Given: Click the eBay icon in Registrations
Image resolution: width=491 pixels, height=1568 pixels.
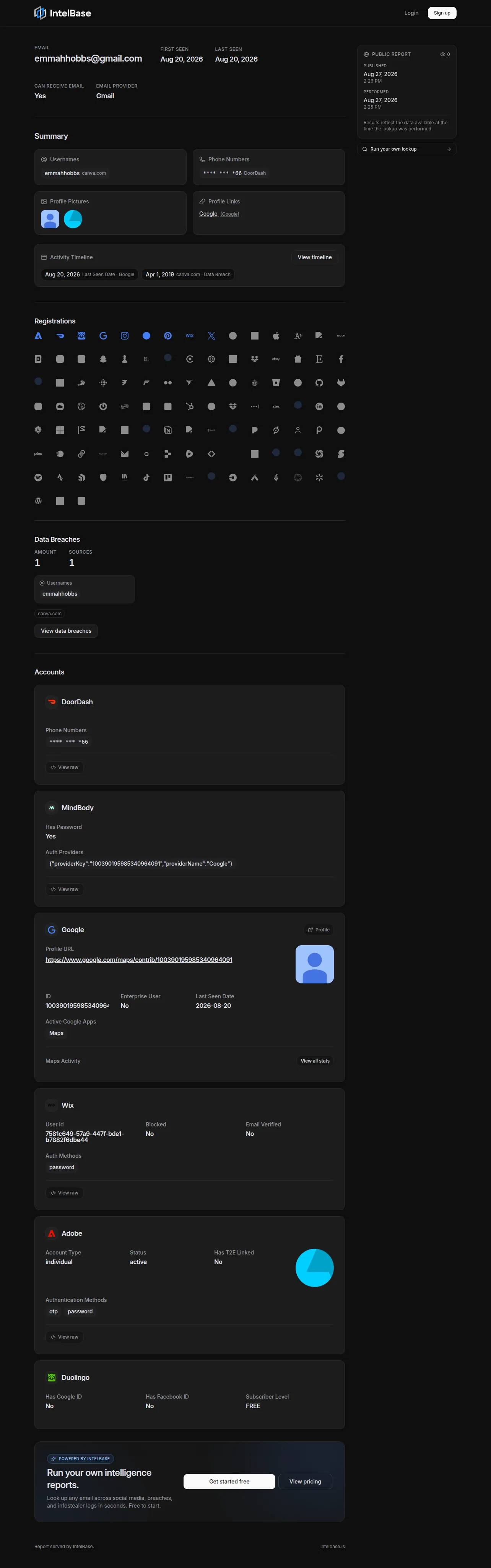Looking at the screenshot, I should coord(276,359).
